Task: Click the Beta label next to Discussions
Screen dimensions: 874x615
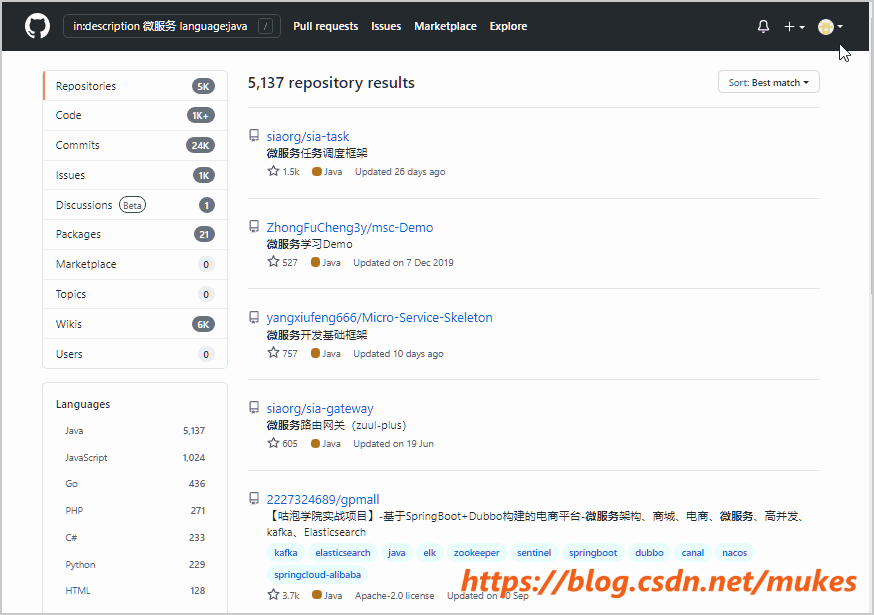Action: click(x=132, y=205)
